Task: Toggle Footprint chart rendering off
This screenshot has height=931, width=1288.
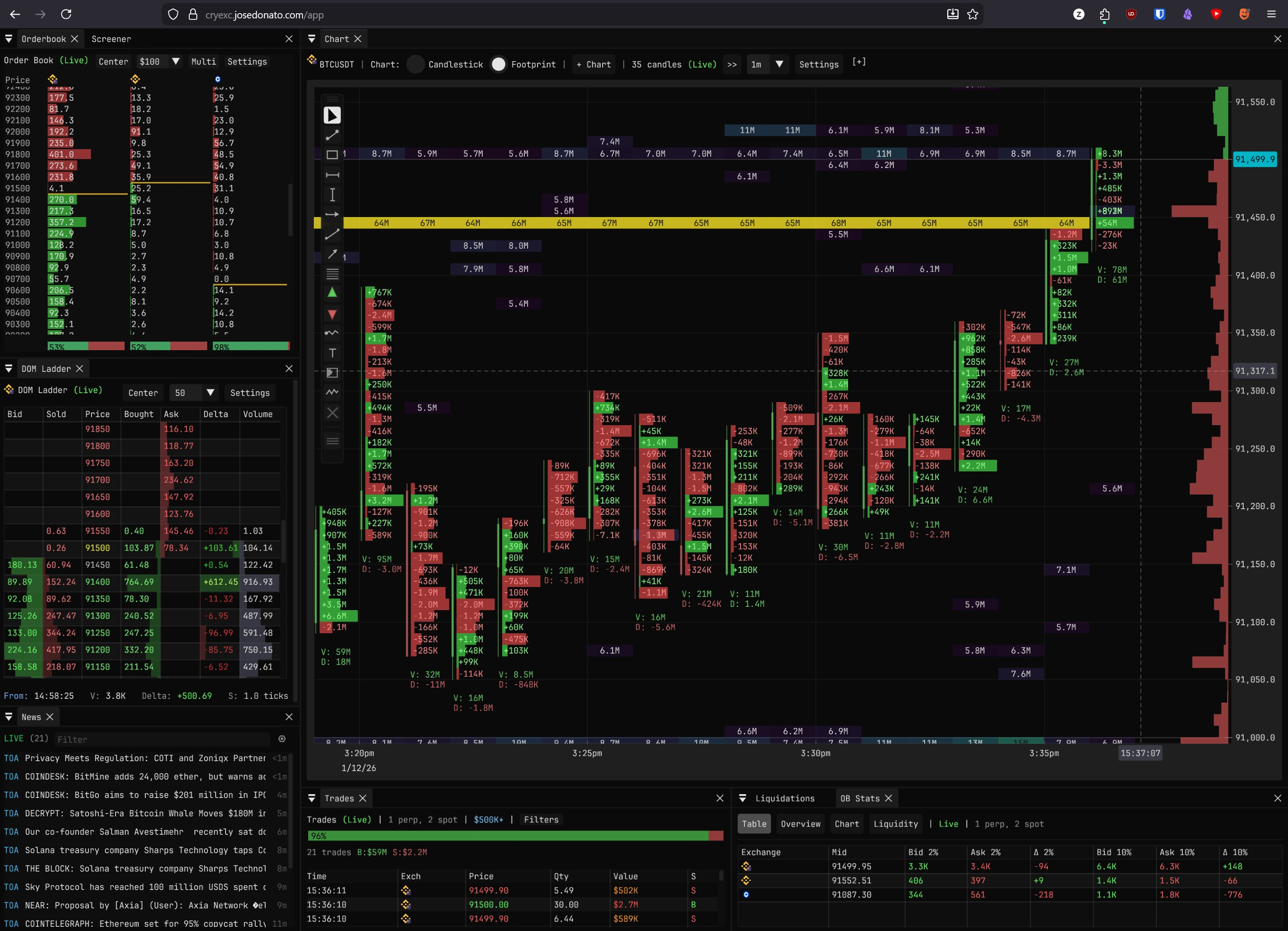Action: 498,64
